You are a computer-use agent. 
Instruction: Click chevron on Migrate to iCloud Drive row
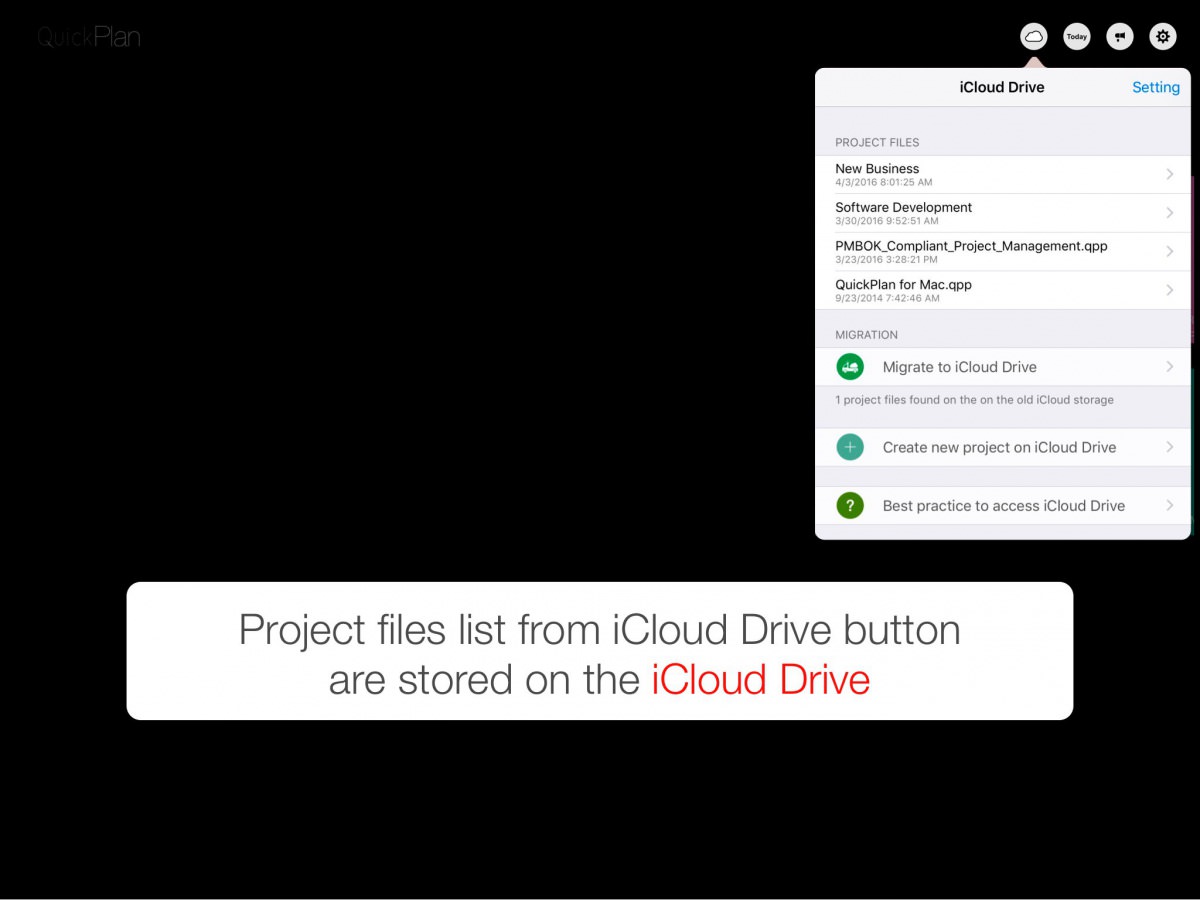coord(1169,367)
